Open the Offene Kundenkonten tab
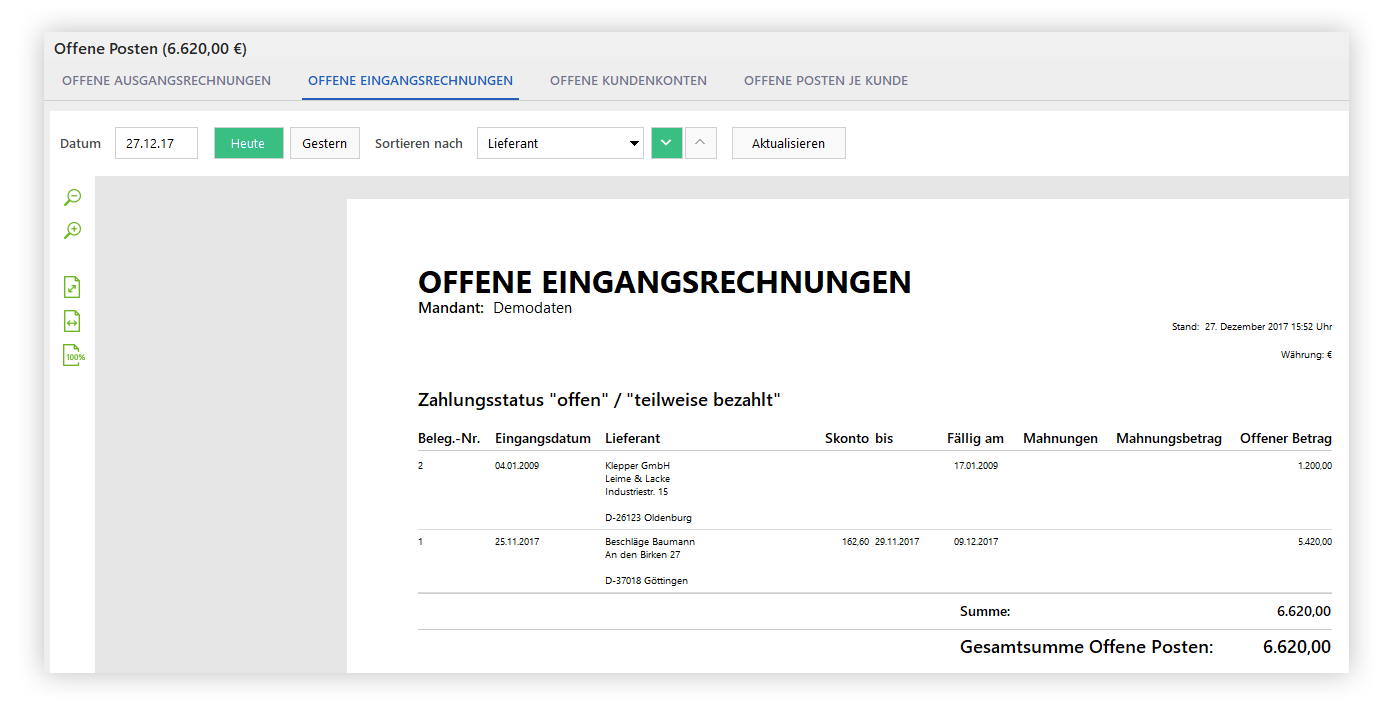The height and width of the screenshot is (705, 1397). pyautogui.click(x=628, y=81)
